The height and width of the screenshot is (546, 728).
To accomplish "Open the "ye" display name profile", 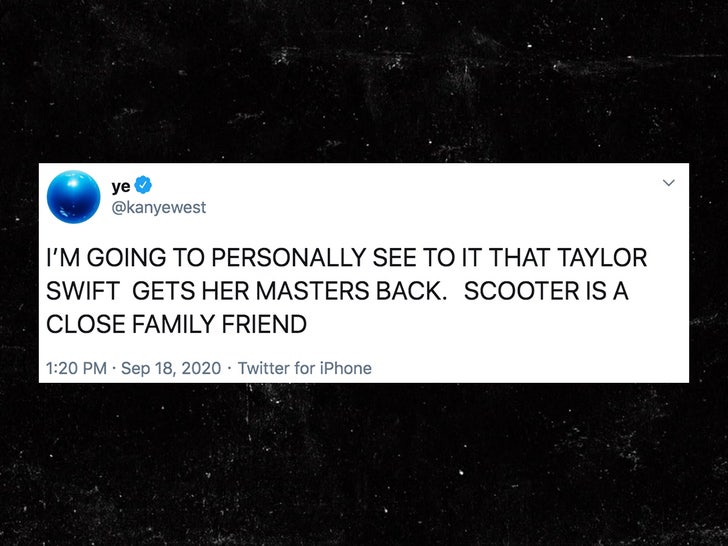I will click(121, 186).
